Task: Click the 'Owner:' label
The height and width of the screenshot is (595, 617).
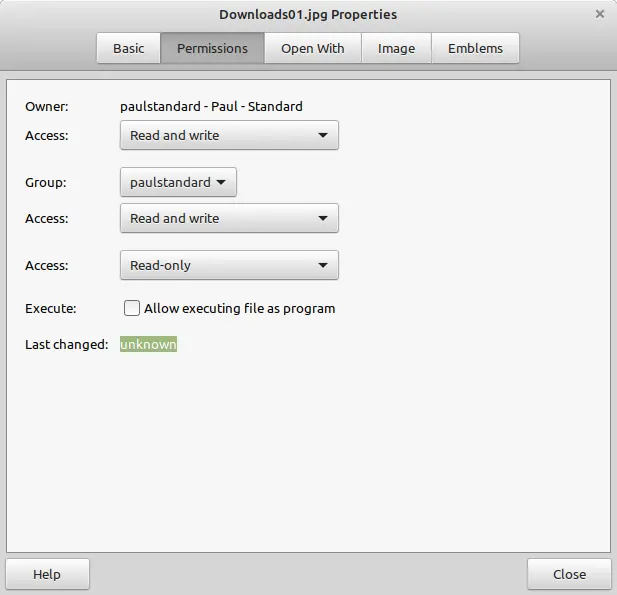Action: tap(47, 106)
